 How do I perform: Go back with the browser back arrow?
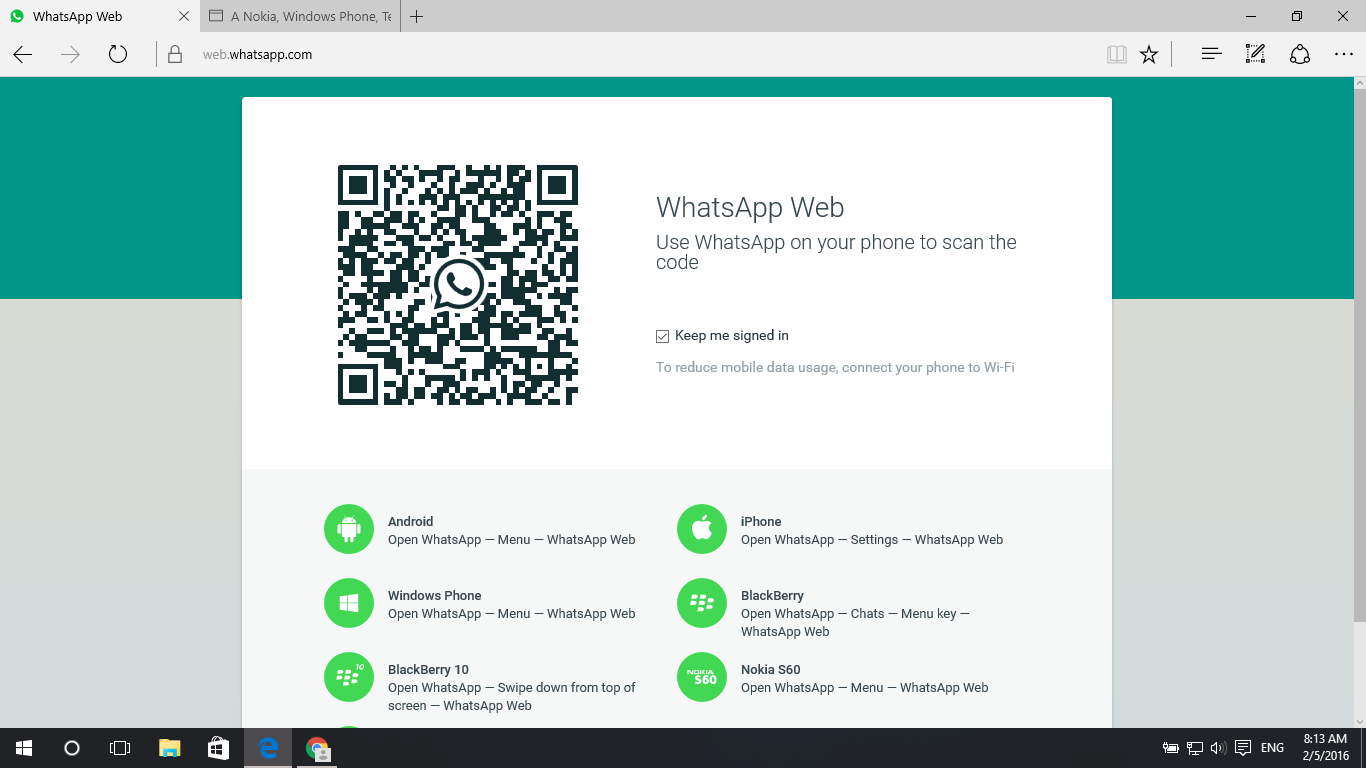coord(23,55)
